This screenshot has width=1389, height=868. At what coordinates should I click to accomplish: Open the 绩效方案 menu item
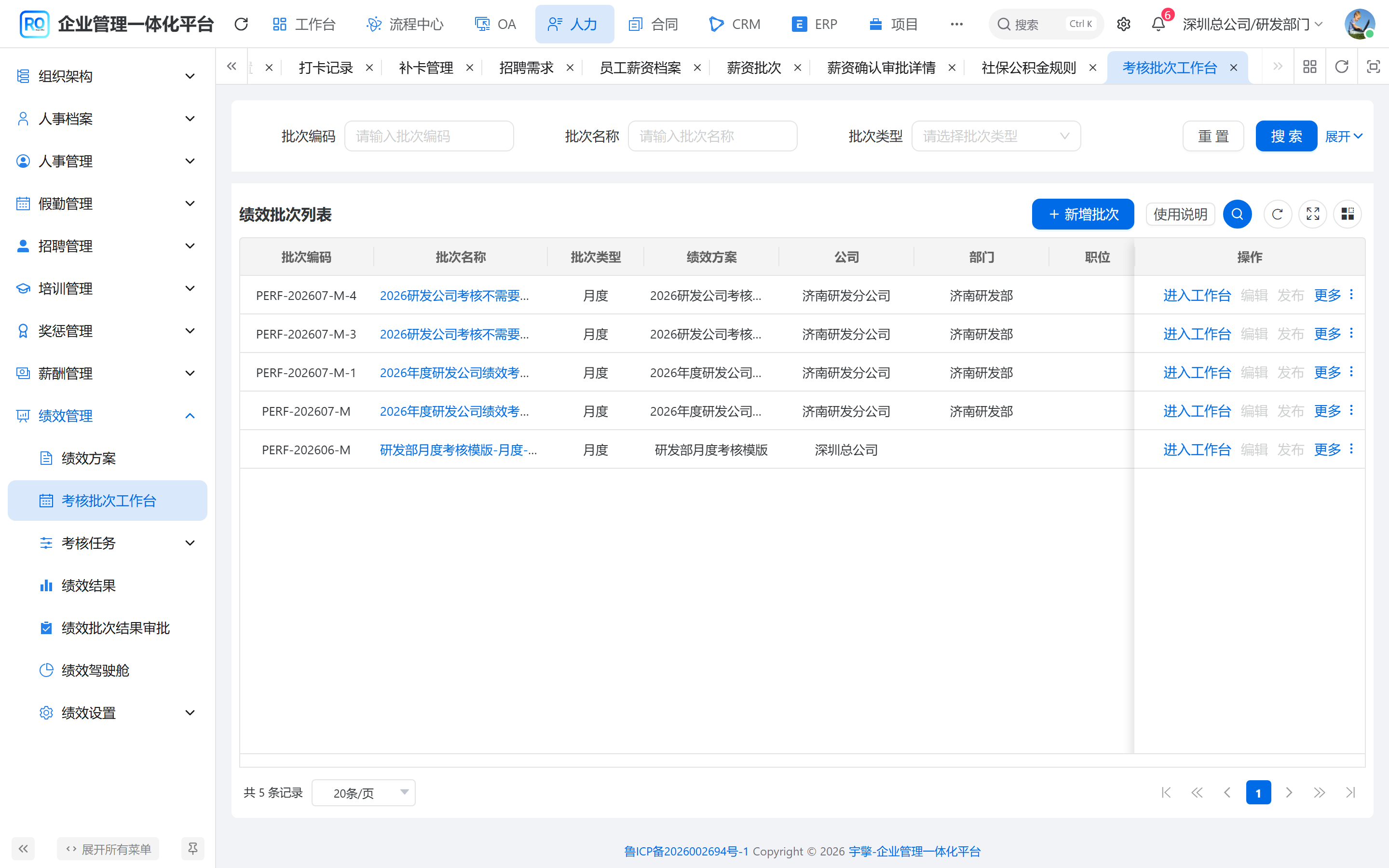point(108,458)
